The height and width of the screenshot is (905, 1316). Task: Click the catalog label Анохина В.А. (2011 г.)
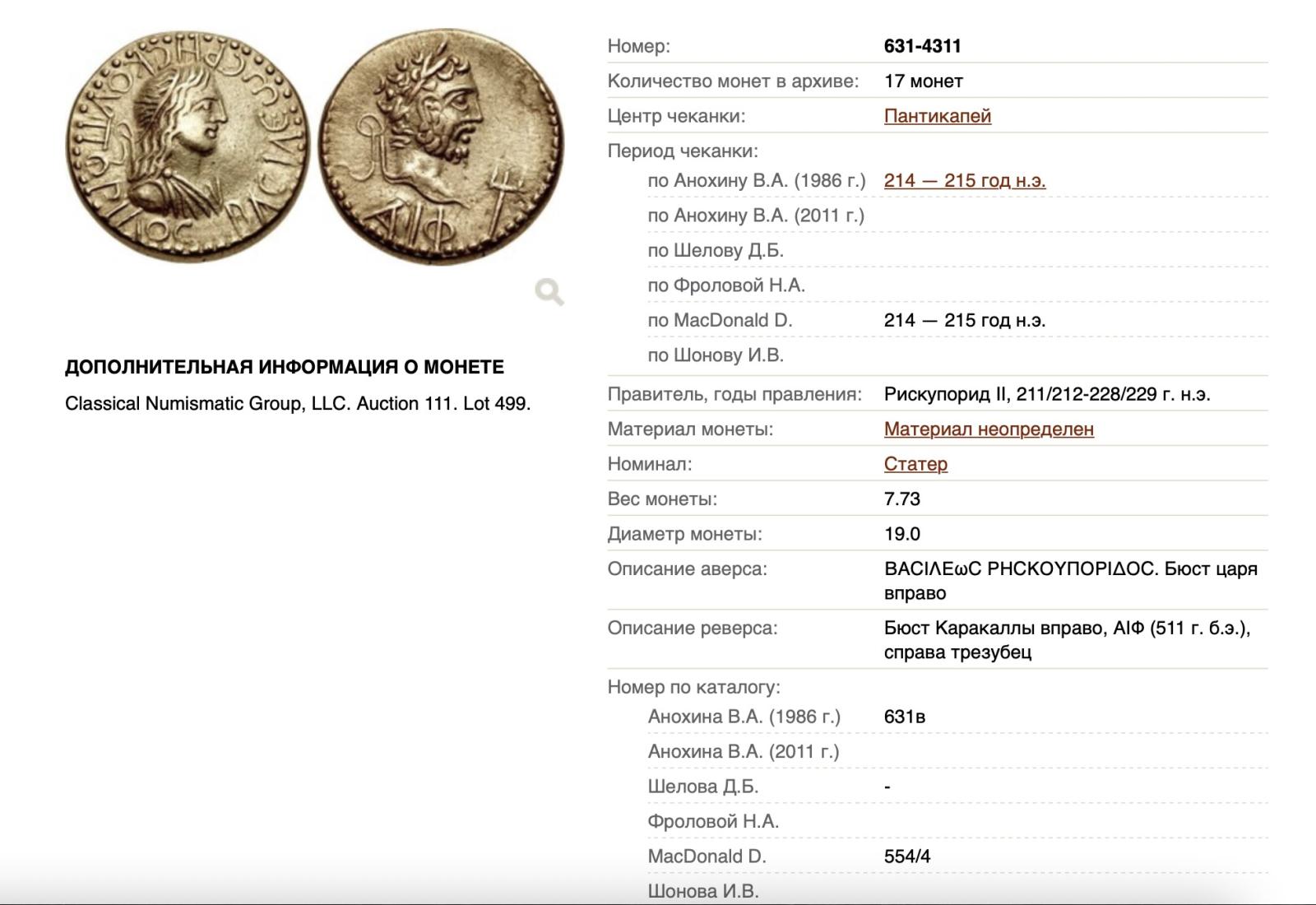pos(744,752)
